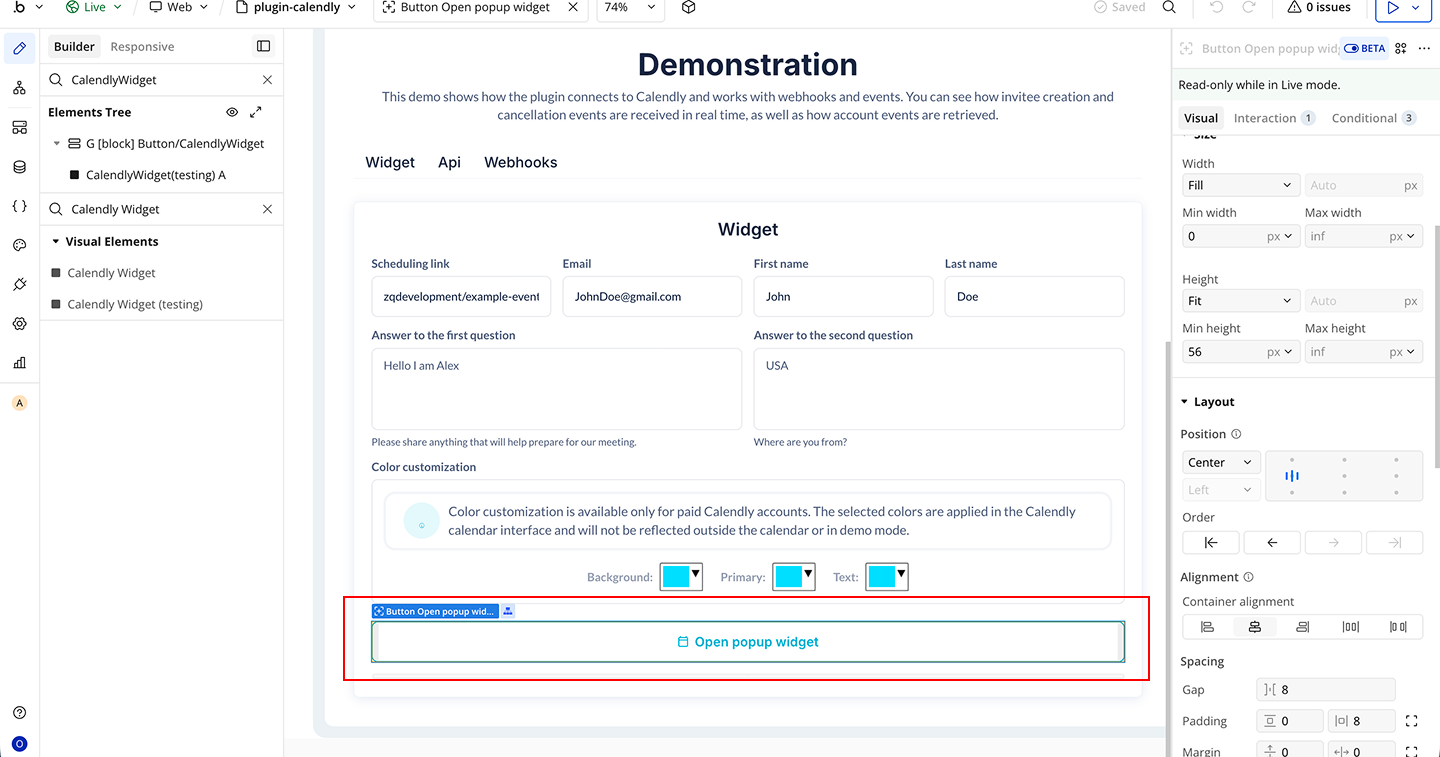The width and height of the screenshot is (1440, 757).
Task: Click the blue user avatar at bottom-left
Action: tap(19, 744)
